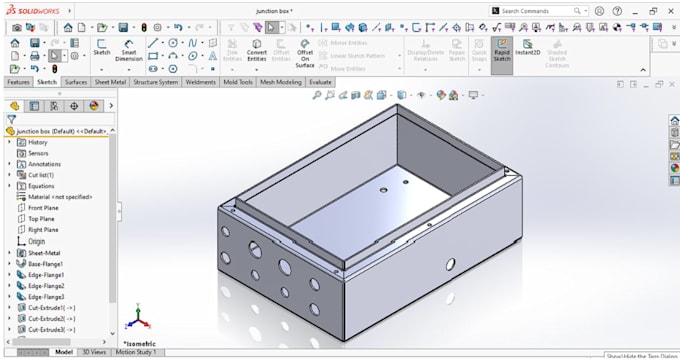
Task: Open the Appearances task pane icon
Action: point(674,168)
